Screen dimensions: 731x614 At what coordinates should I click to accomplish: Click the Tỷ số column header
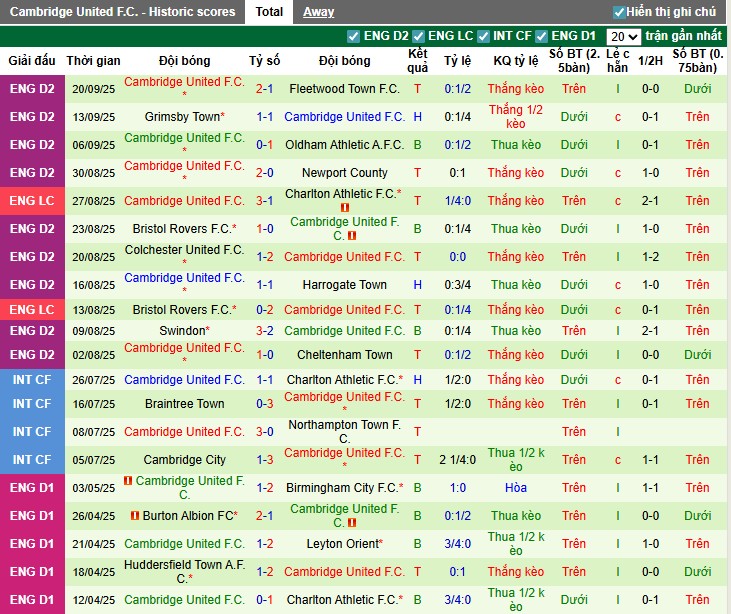pos(264,61)
